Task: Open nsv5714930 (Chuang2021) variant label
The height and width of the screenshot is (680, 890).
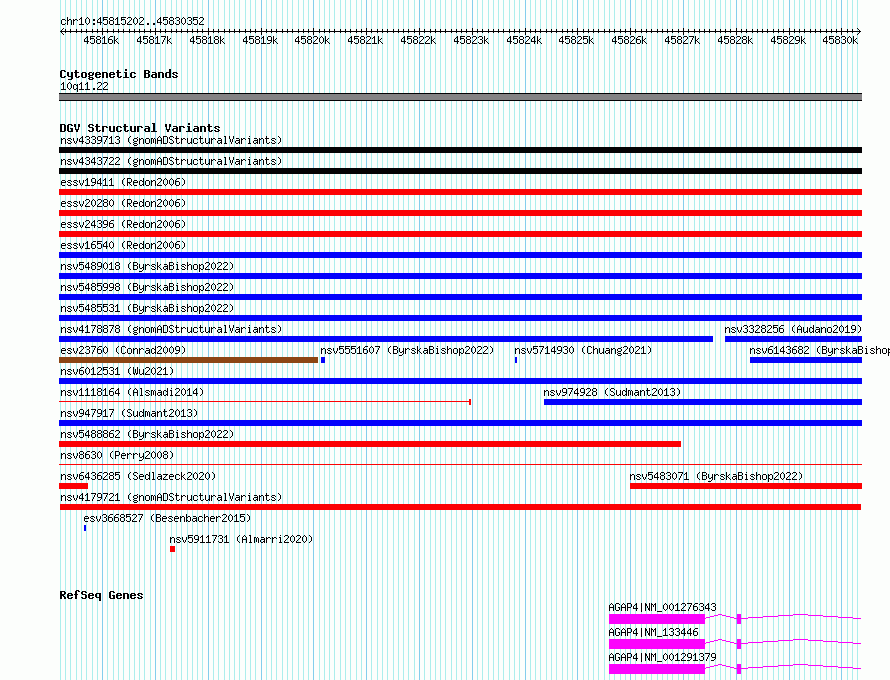Action: tap(583, 350)
